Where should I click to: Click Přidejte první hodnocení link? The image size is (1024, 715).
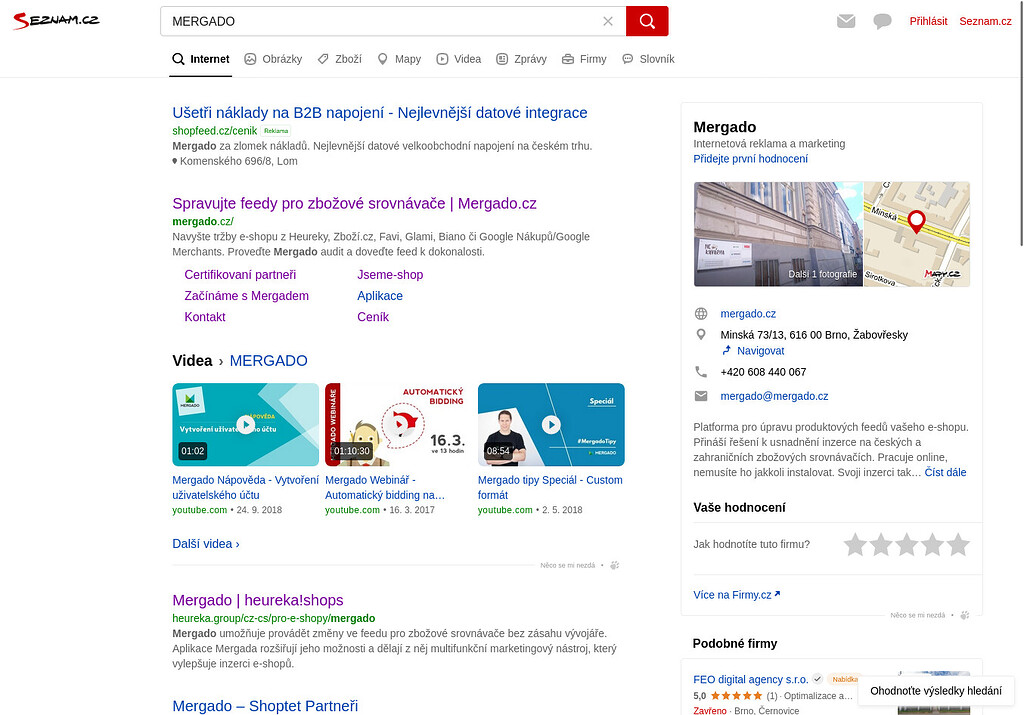750,159
